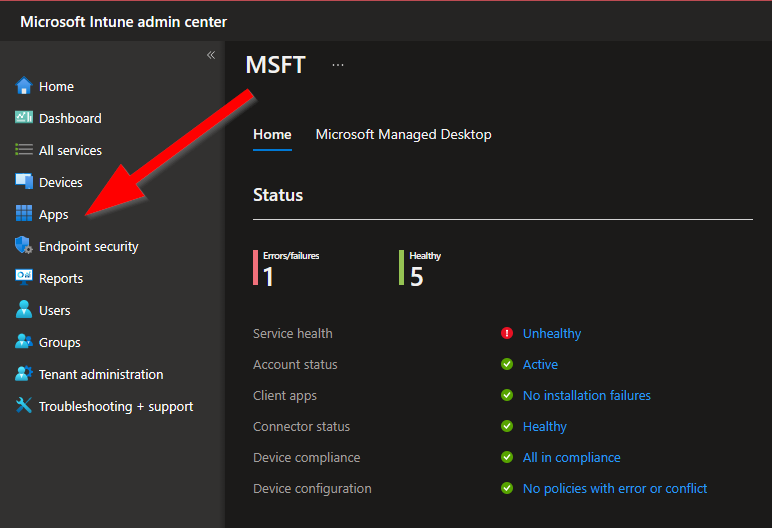Click the Endpoint security shield icon
The image size is (772, 528).
[24, 245]
